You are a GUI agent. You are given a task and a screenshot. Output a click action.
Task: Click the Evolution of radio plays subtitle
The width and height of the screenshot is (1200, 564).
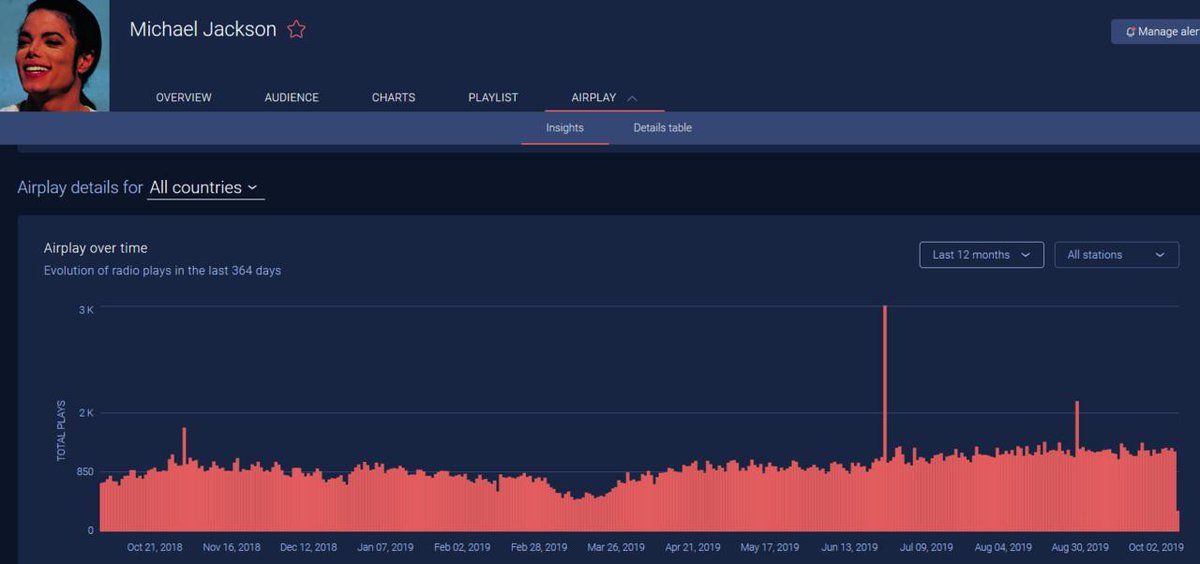tap(162, 271)
